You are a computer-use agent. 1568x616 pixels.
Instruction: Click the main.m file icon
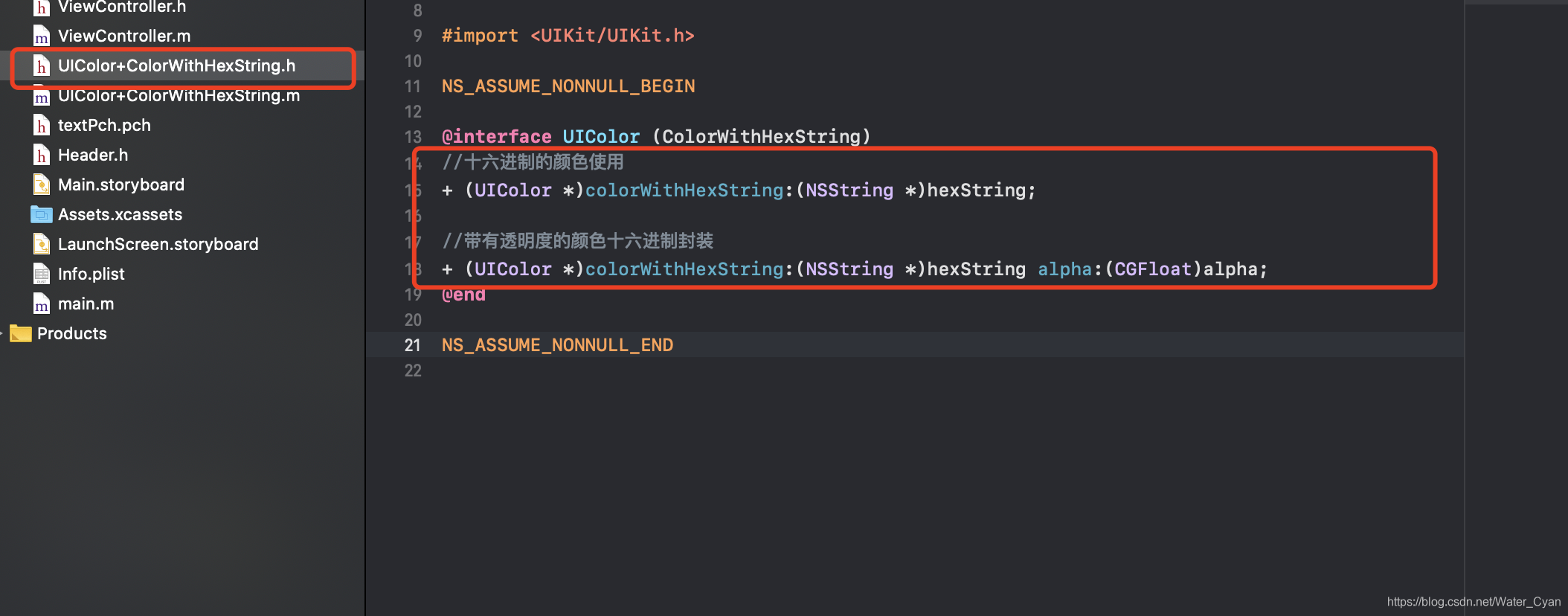tap(42, 304)
